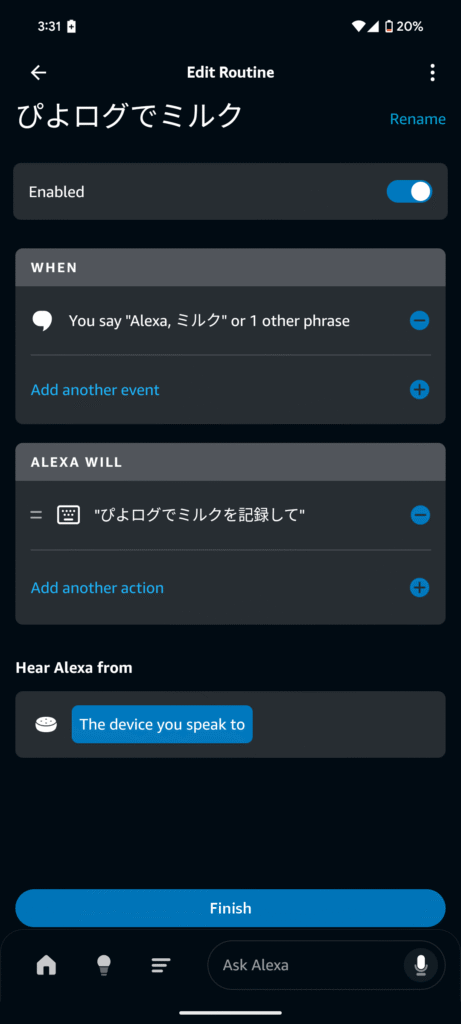Toggle the Enabled switch off
This screenshot has height=1024, width=461.
point(409,191)
